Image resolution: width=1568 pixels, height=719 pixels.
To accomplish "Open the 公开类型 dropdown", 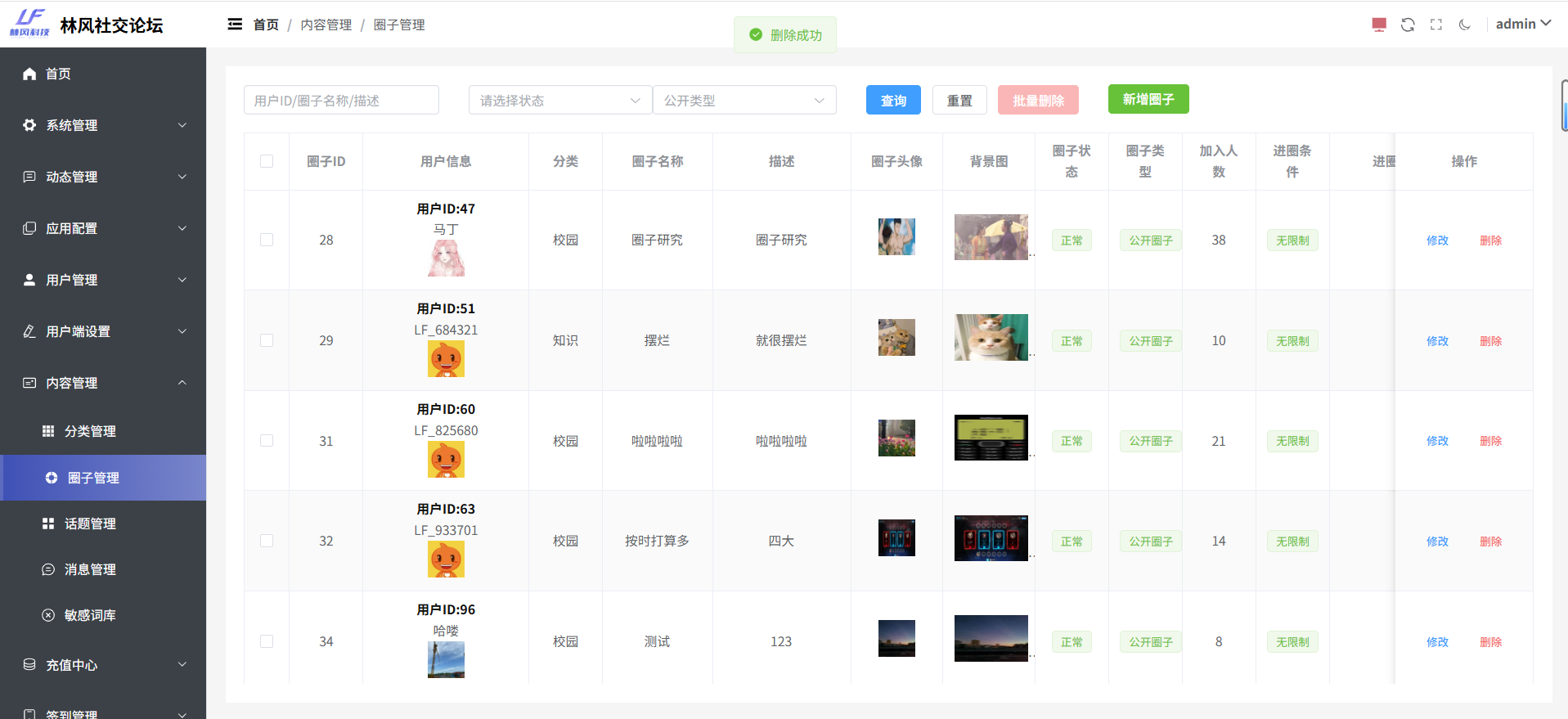I will tap(744, 100).
